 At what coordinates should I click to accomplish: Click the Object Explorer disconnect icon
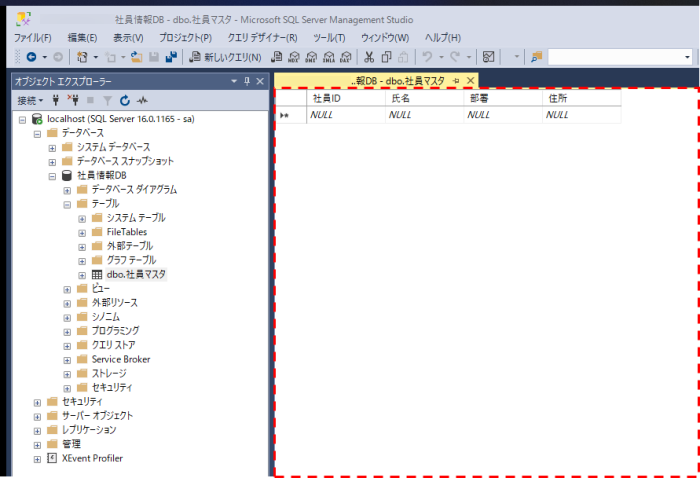73,101
